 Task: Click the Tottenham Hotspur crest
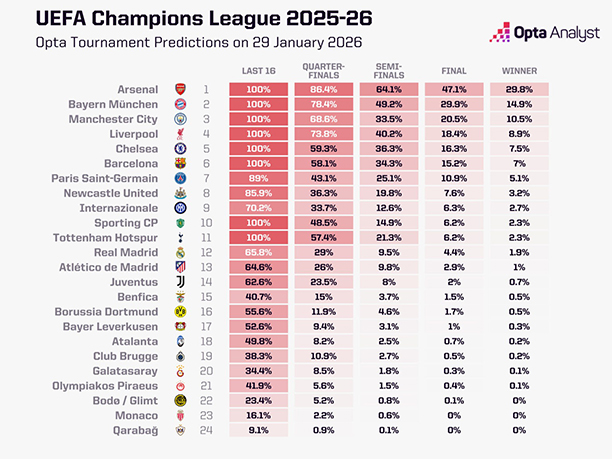[180, 238]
